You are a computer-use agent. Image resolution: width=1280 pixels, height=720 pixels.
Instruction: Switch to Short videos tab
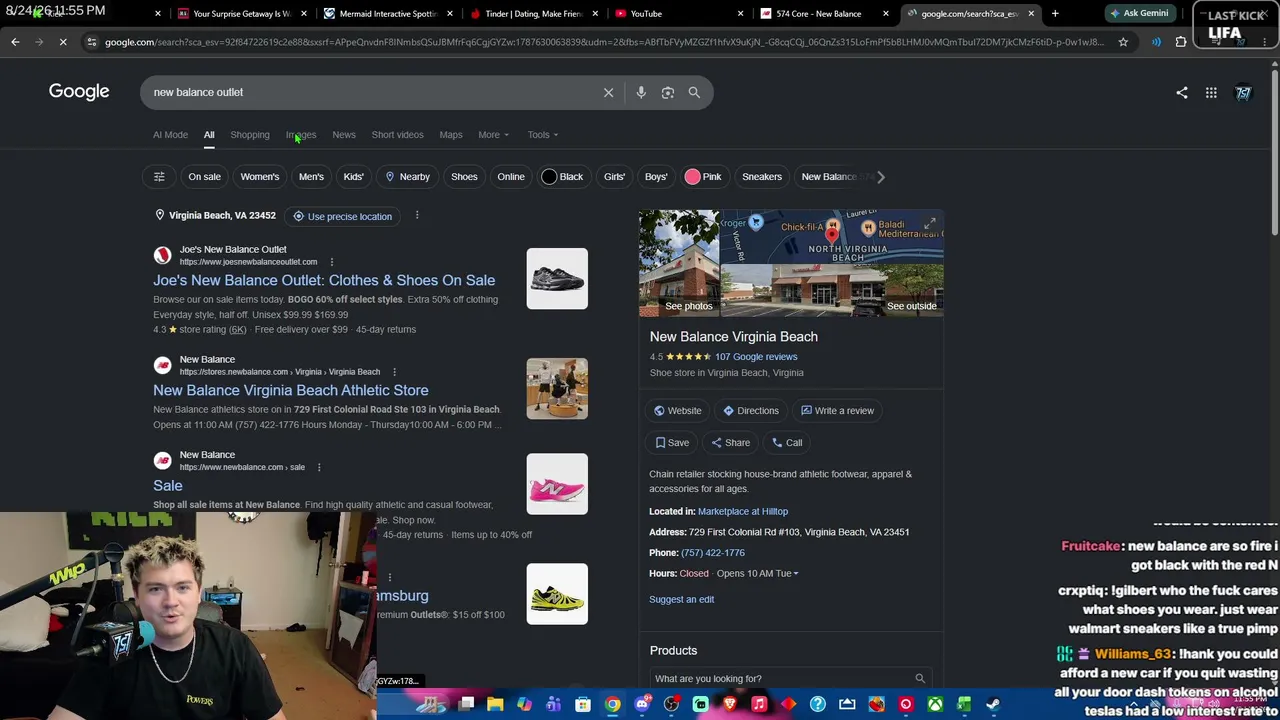coord(397,135)
